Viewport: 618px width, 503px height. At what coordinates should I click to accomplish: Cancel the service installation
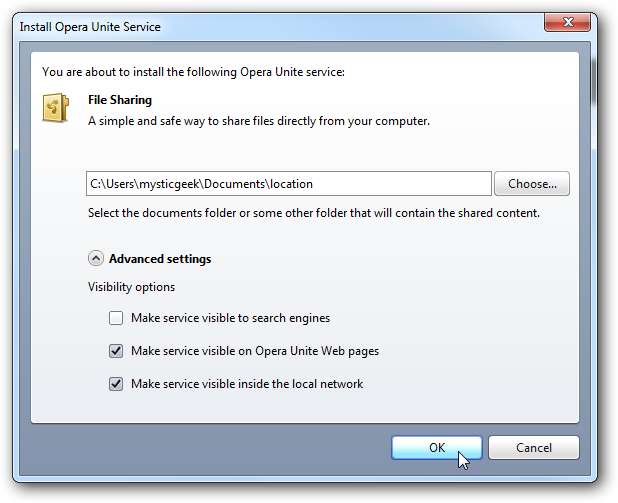tap(534, 447)
